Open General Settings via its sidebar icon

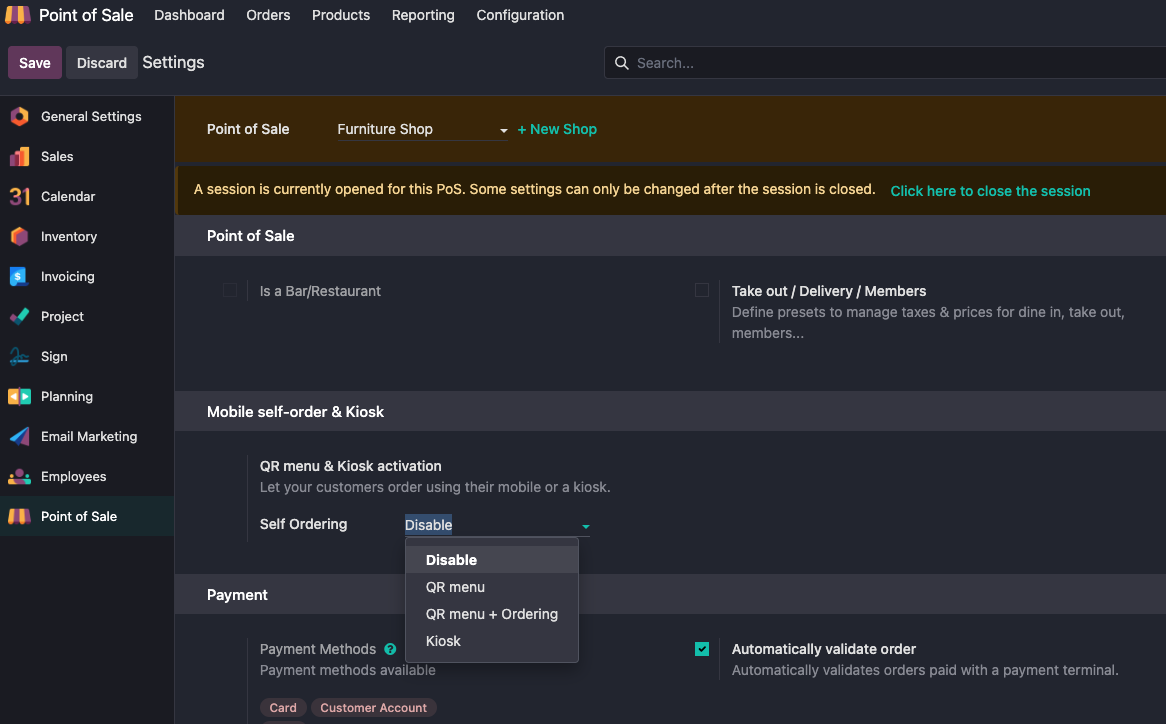point(19,117)
